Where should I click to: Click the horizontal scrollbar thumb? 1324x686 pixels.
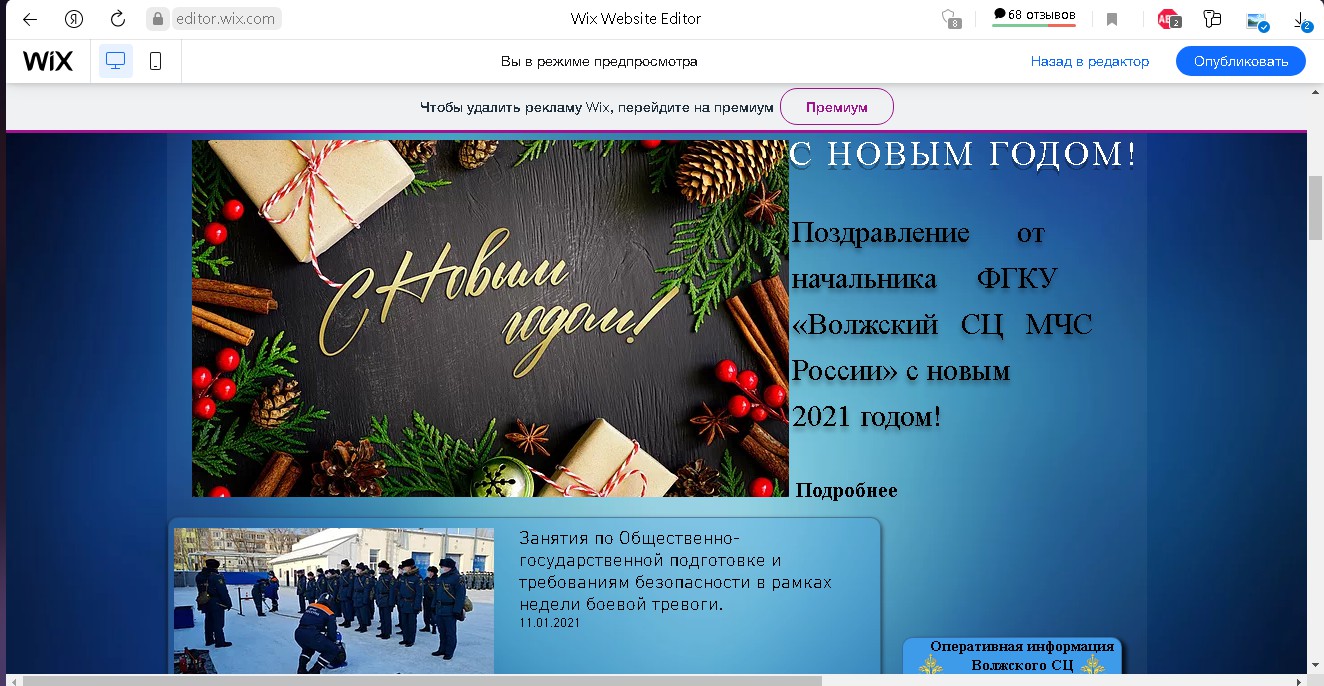pyautogui.click(x=422, y=680)
